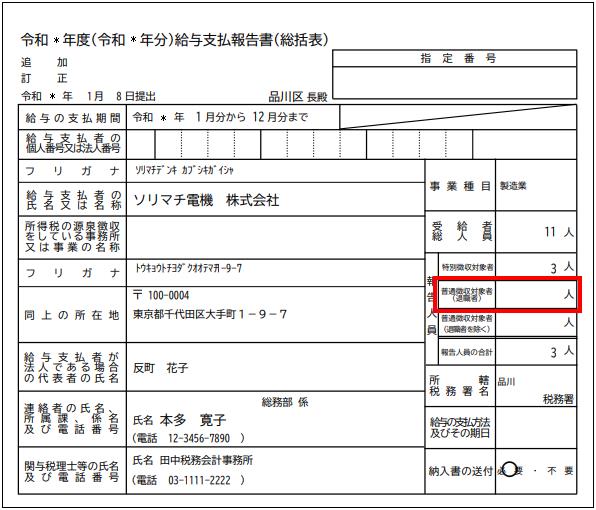Click the 所轄税務署名 value 品川
596x510 pixels.
click(506, 381)
